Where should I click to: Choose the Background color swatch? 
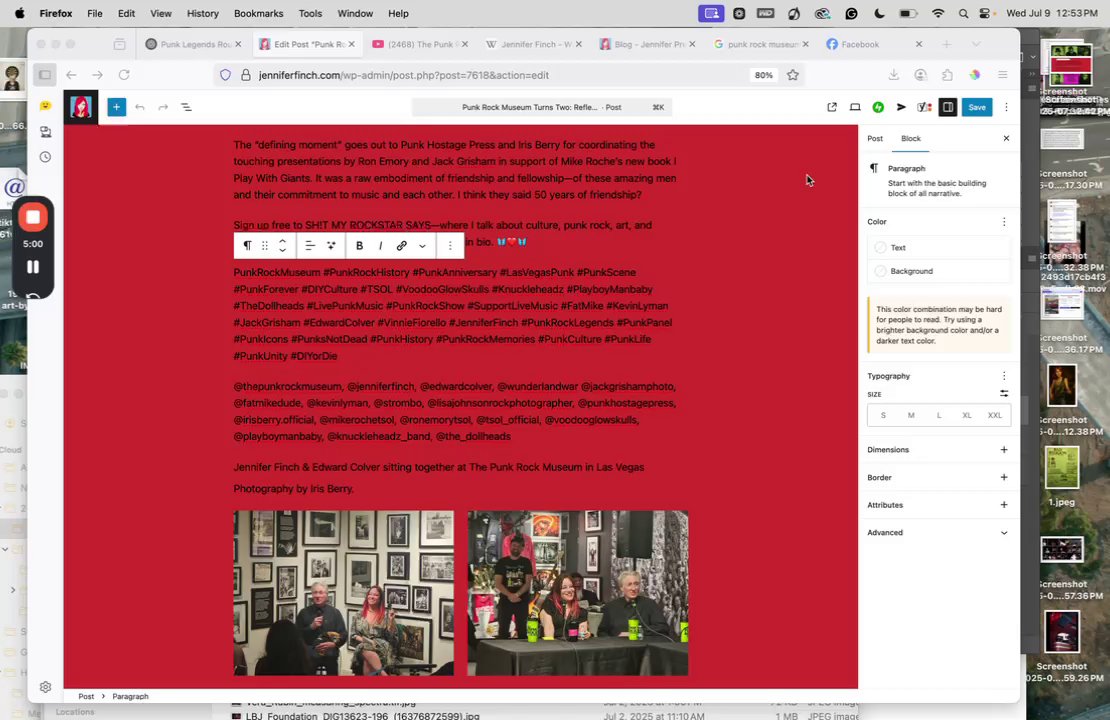pos(939,271)
